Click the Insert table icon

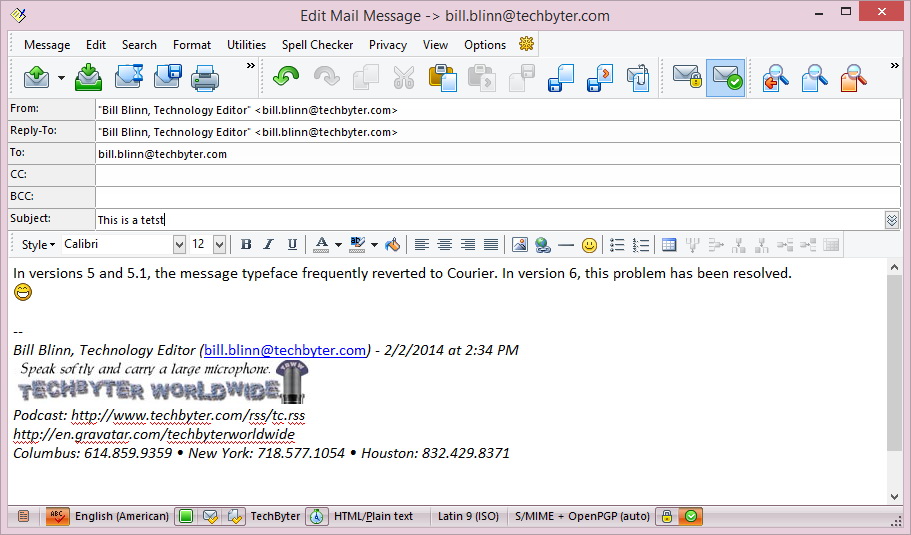(x=669, y=245)
